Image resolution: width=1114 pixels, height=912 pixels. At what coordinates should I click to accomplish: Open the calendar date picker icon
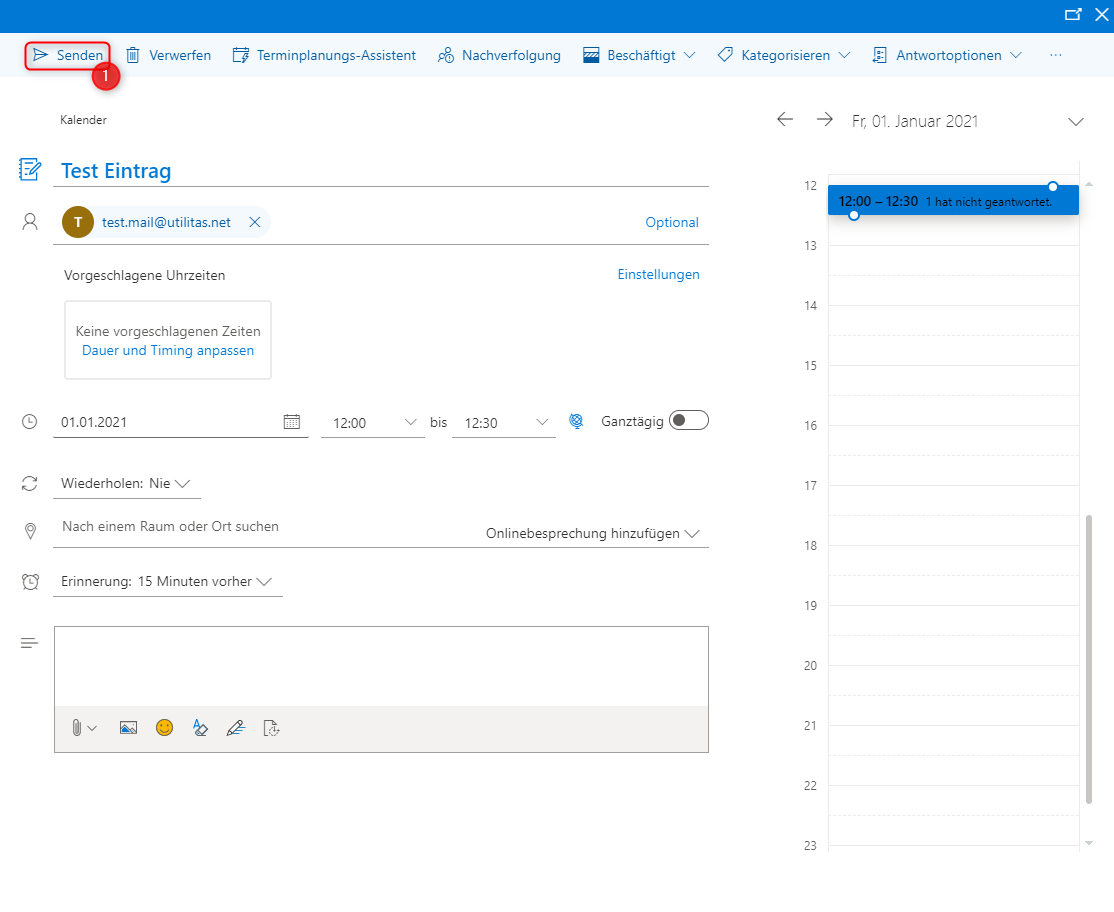pyautogui.click(x=292, y=422)
